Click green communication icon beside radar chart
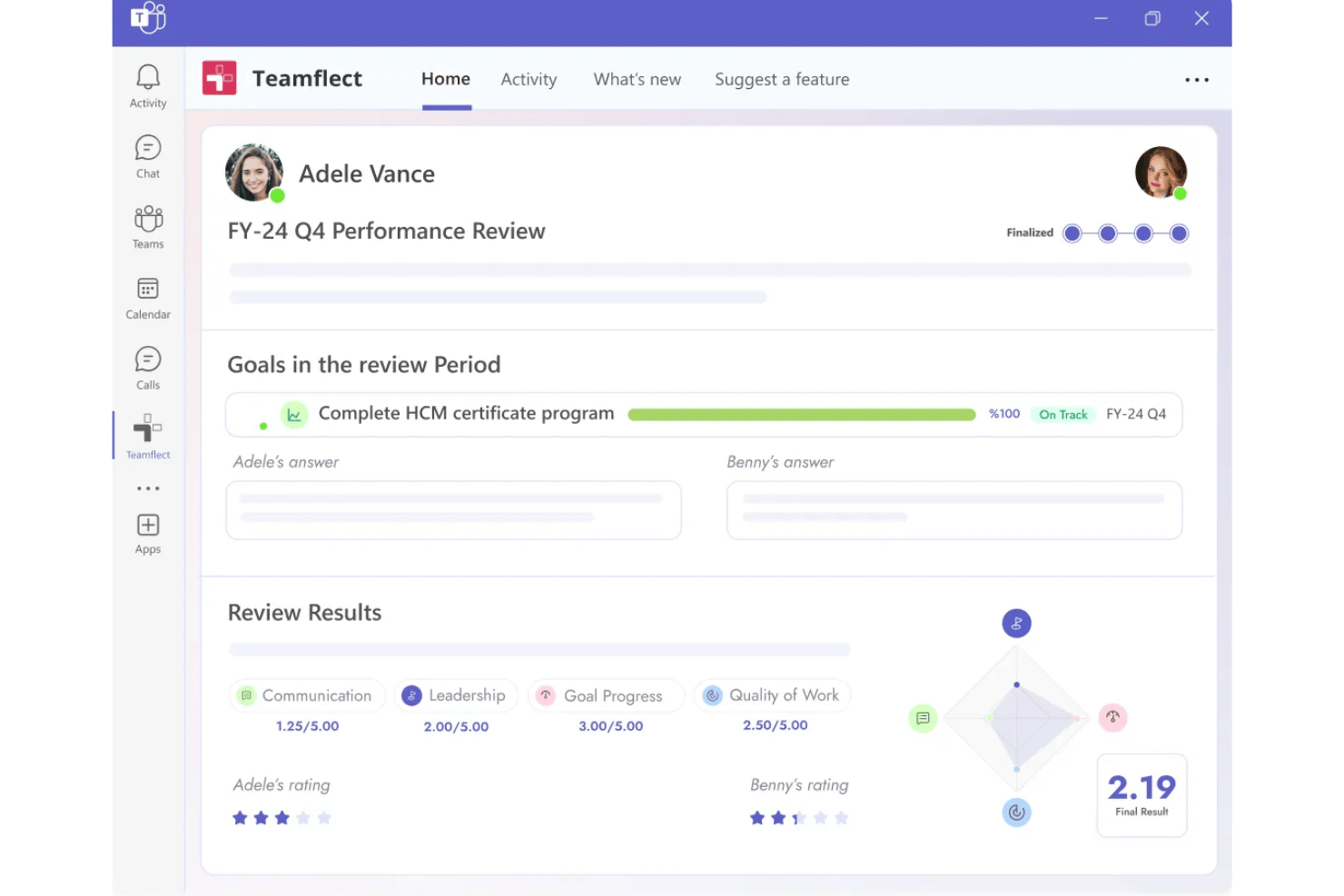This screenshot has height=896, width=1344. coord(923,718)
